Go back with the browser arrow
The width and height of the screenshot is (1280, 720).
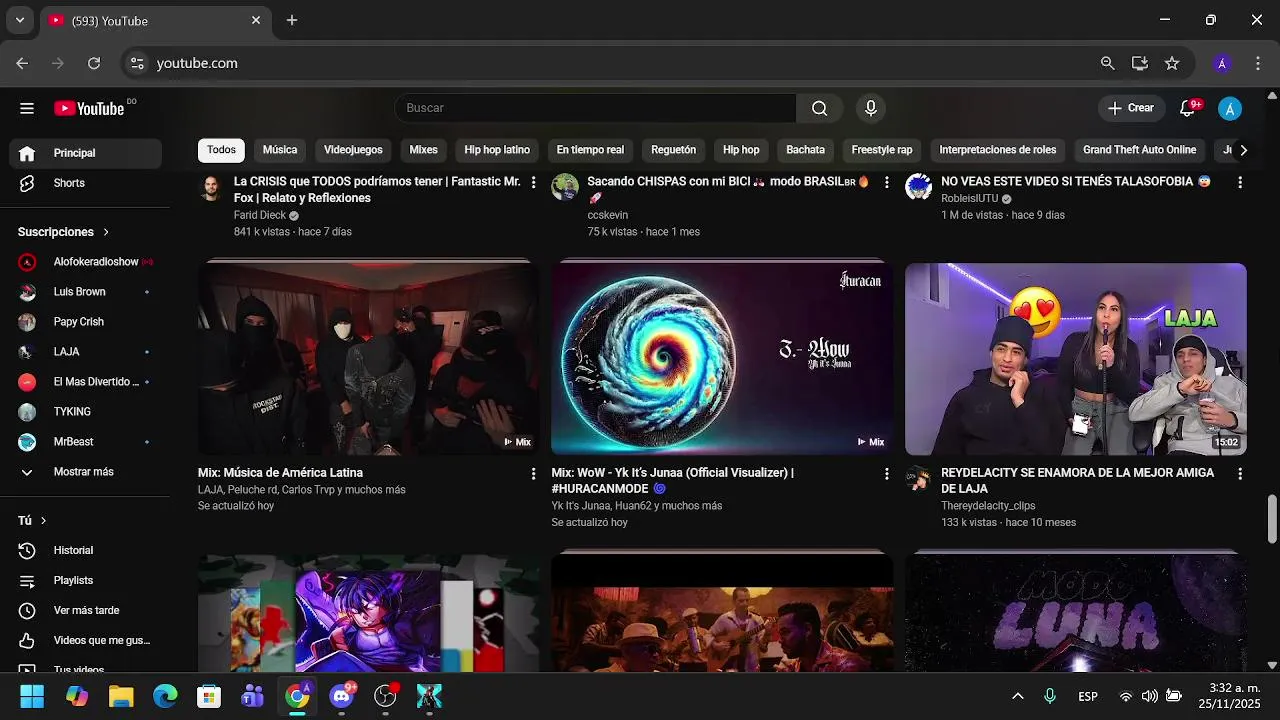[22, 63]
